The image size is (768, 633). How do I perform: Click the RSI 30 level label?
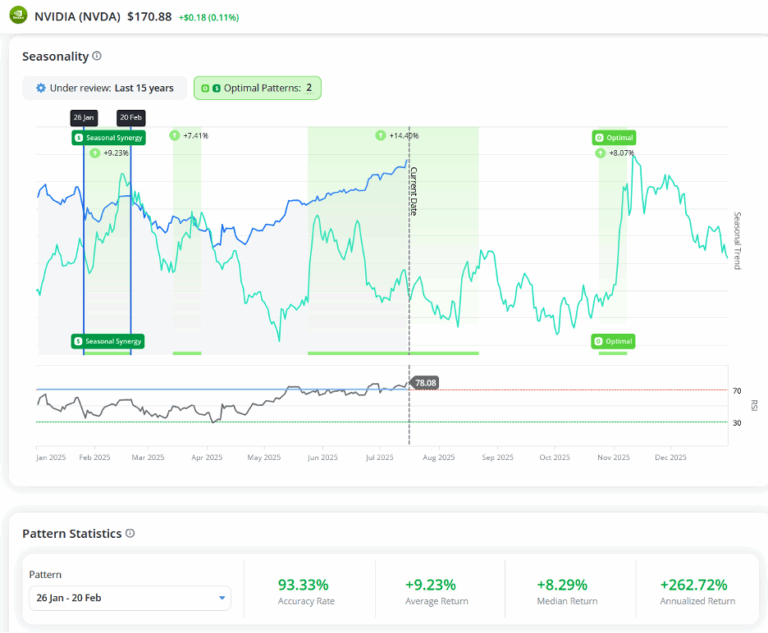click(737, 423)
